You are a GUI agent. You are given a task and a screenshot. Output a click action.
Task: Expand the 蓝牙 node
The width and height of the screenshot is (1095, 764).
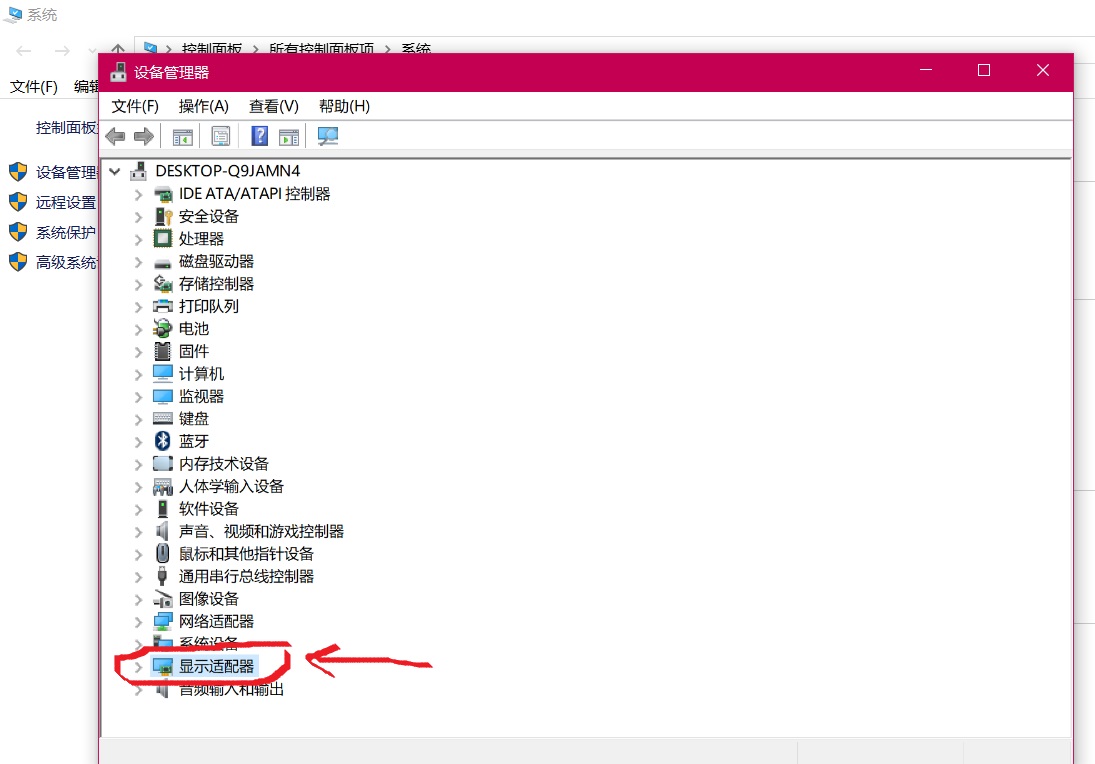(138, 442)
